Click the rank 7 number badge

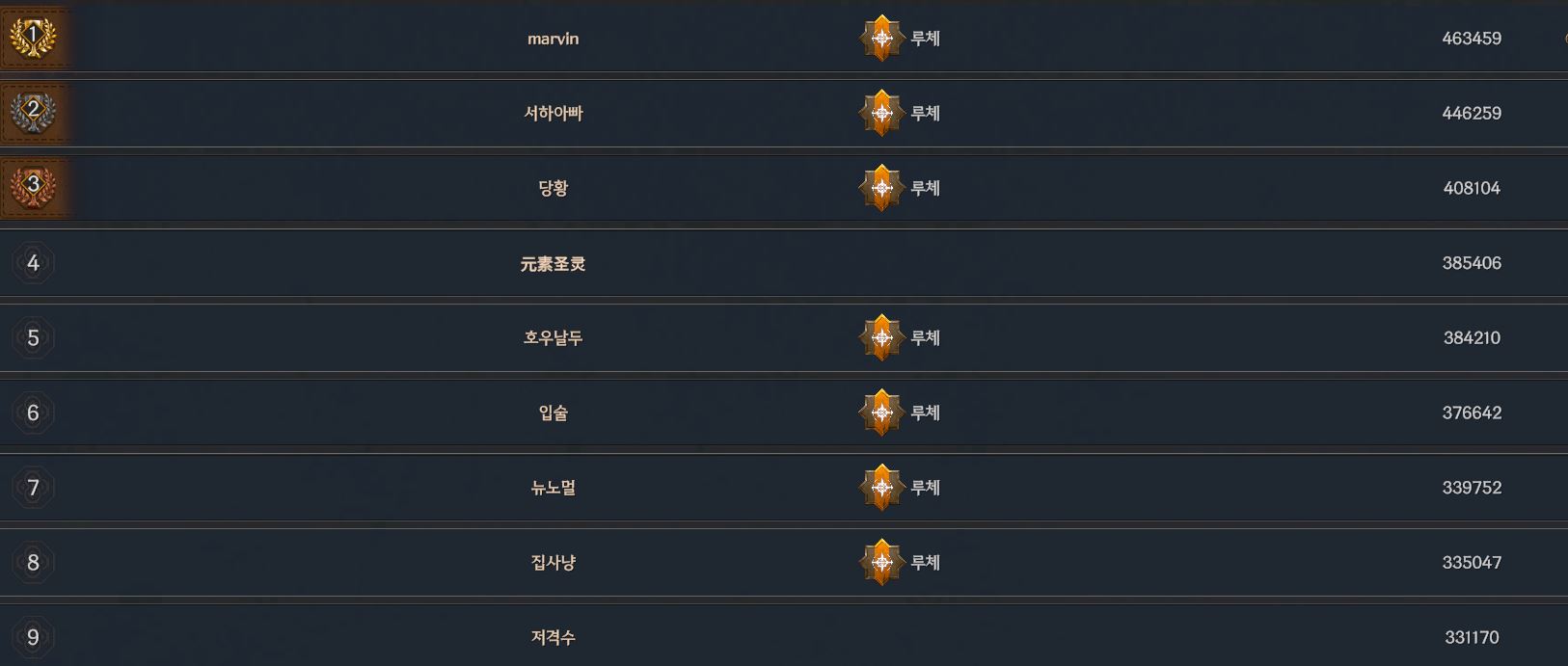coord(33,488)
